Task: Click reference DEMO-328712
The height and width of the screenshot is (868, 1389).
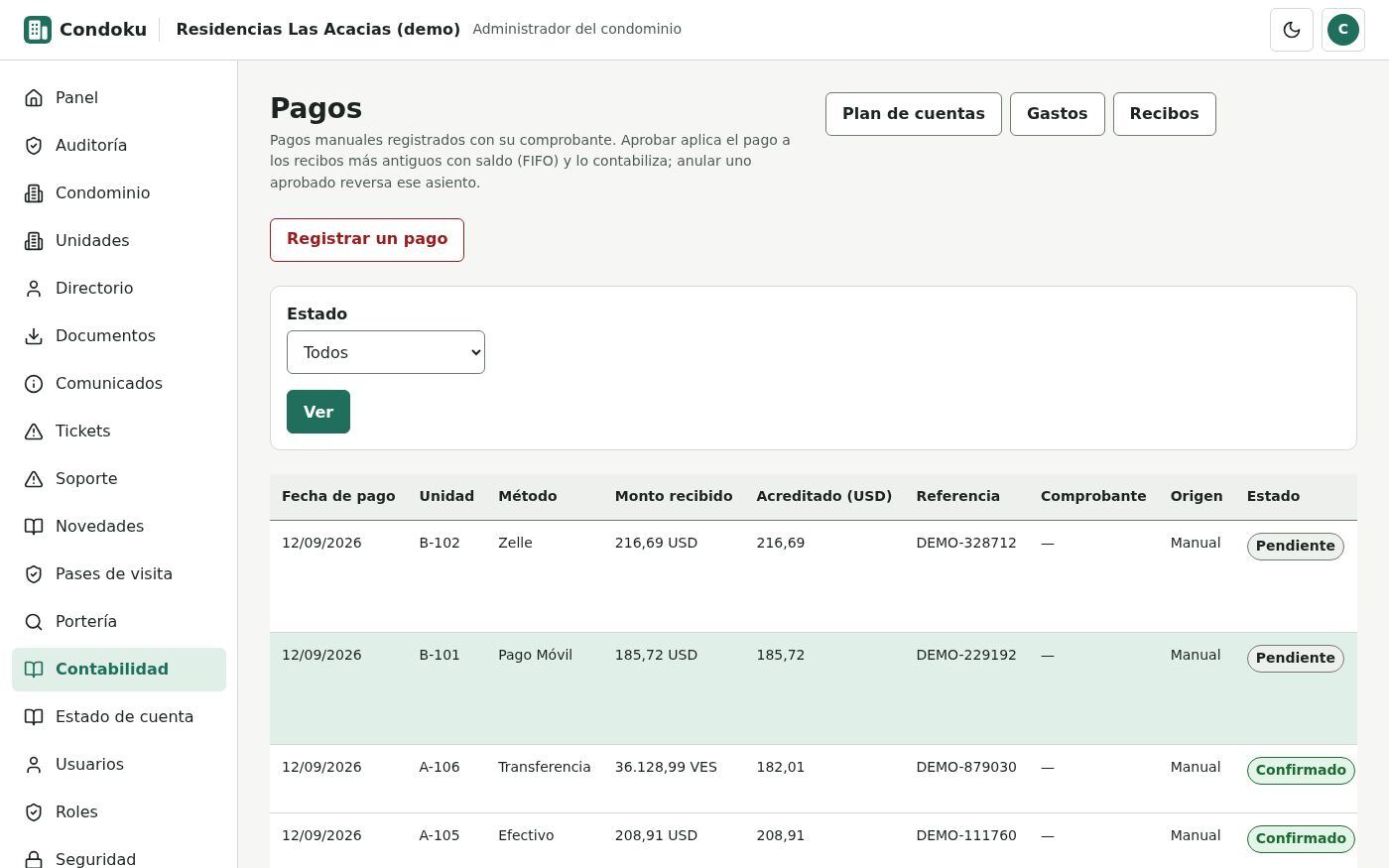Action: tap(966, 543)
